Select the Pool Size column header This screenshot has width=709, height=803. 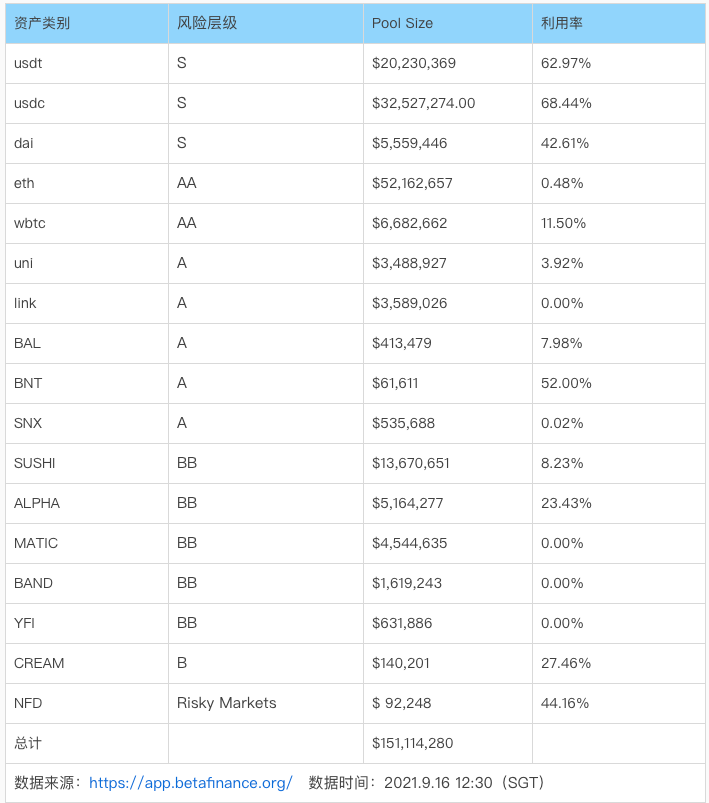[x=402, y=23]
